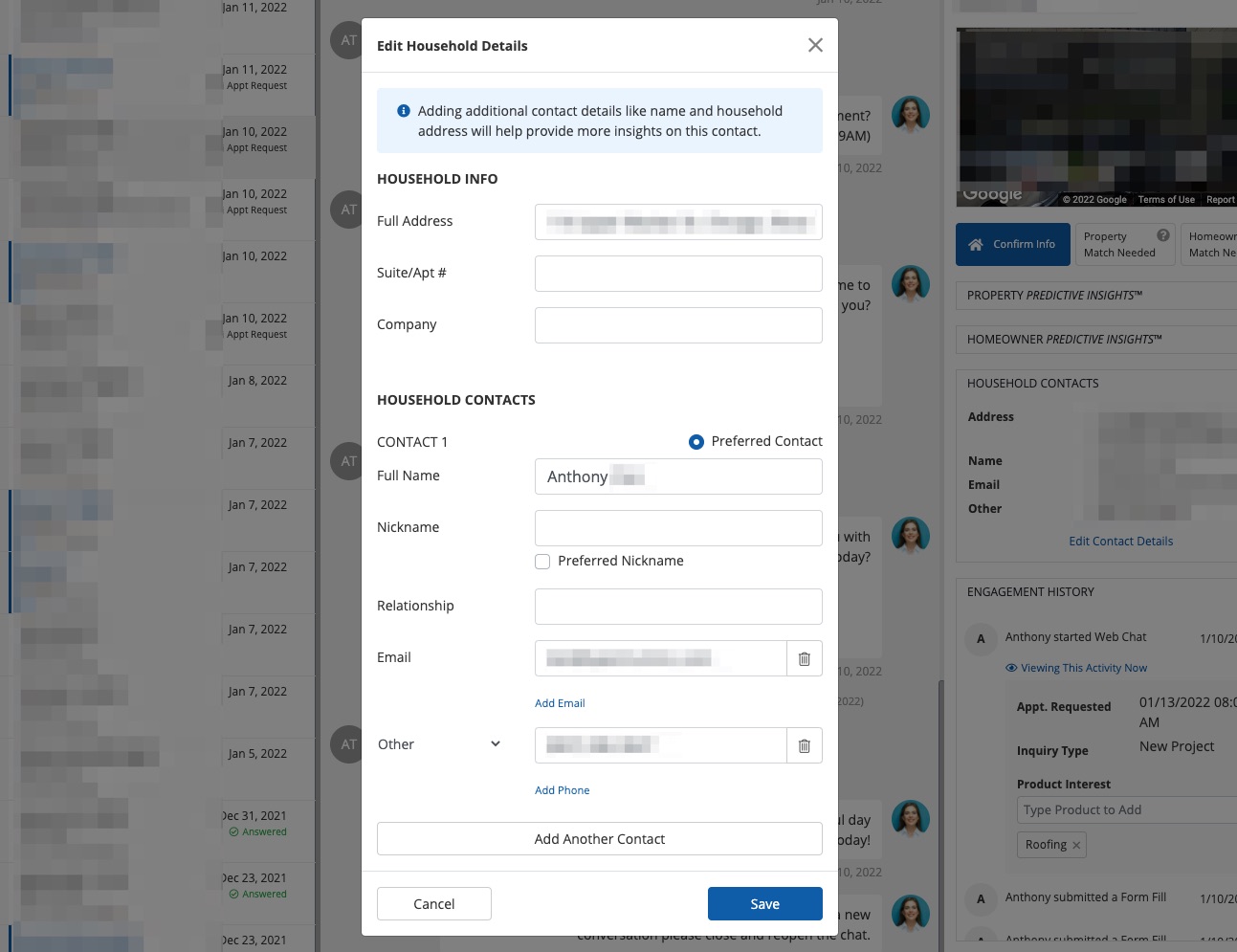Click into the Suite/Apt # field
Viewport: 1237px width, 952px height.
tap(678, 274)
